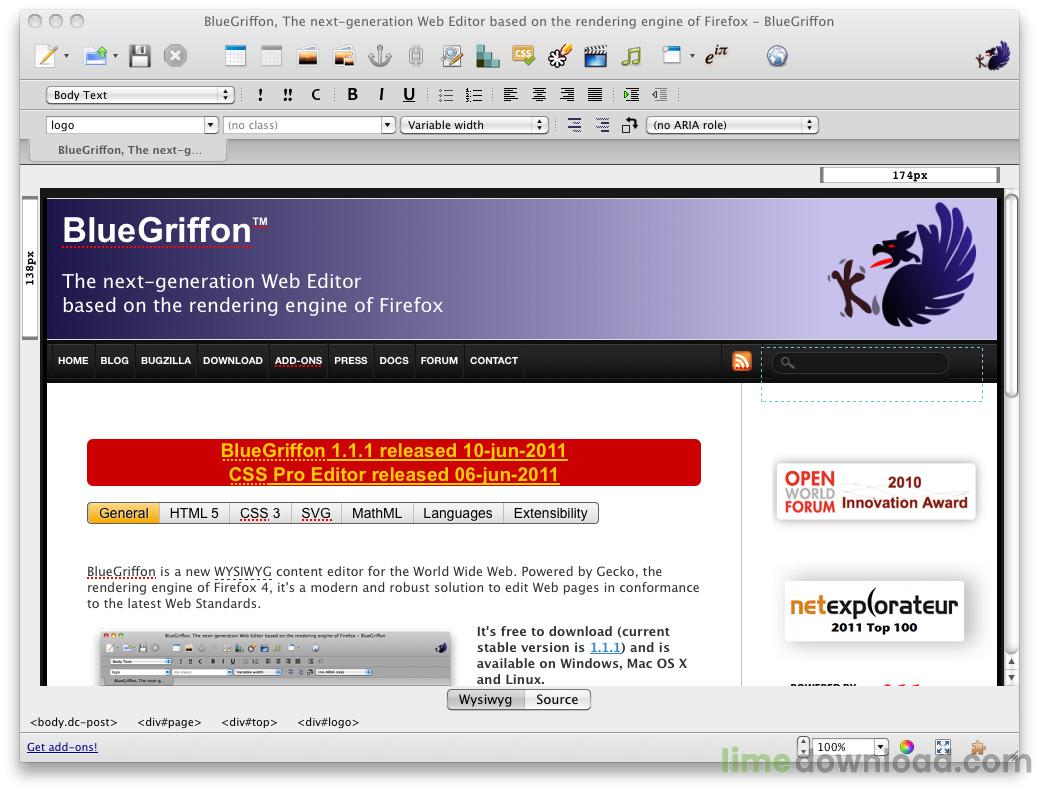Viewport: 1039px width, 792px height.
Task: Expand the form icon's dropdown arrow
Action: [692, 56]
